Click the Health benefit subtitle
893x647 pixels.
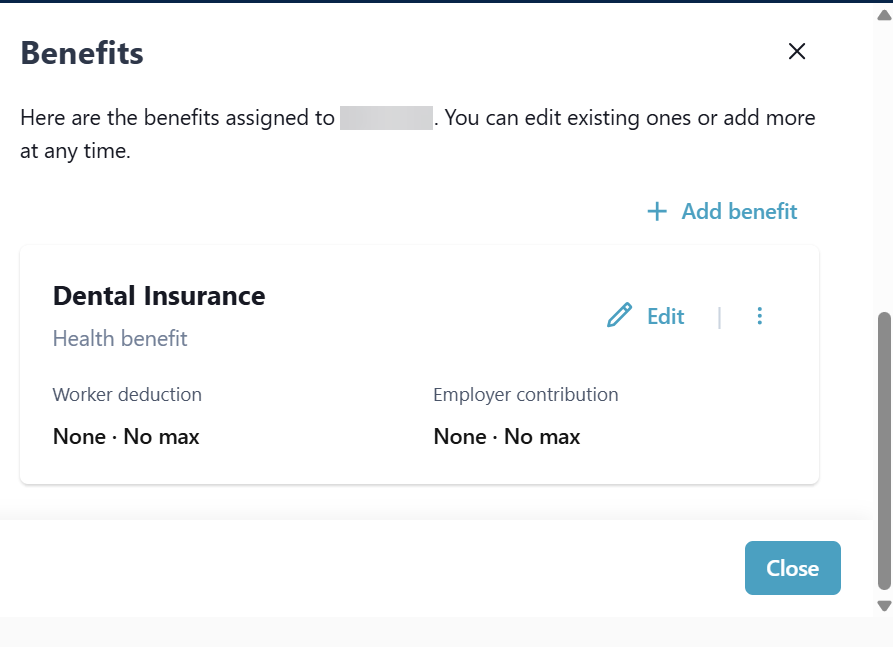[x=120, y=339]
